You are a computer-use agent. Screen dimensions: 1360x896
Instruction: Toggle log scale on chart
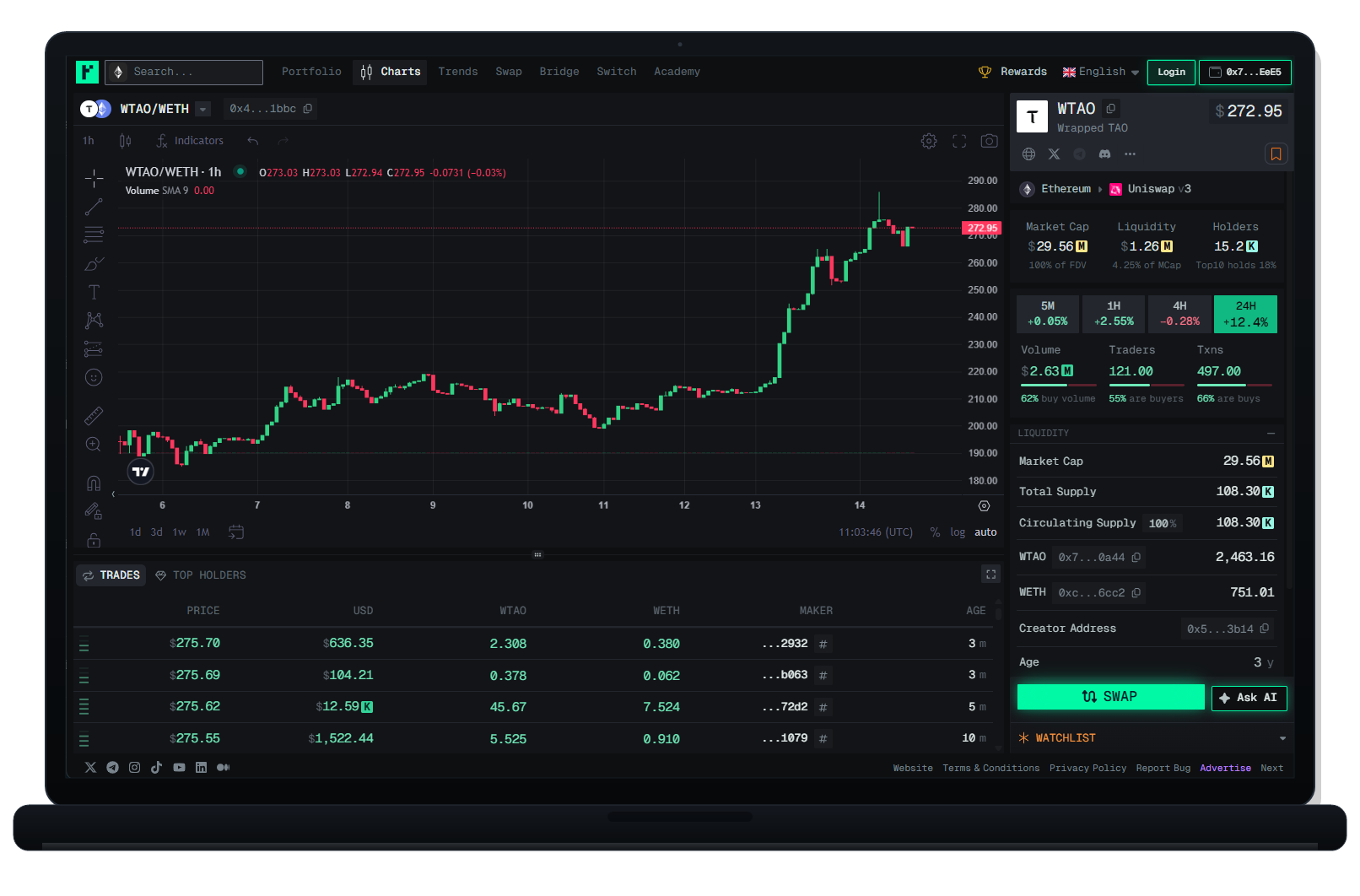[958, 532]
